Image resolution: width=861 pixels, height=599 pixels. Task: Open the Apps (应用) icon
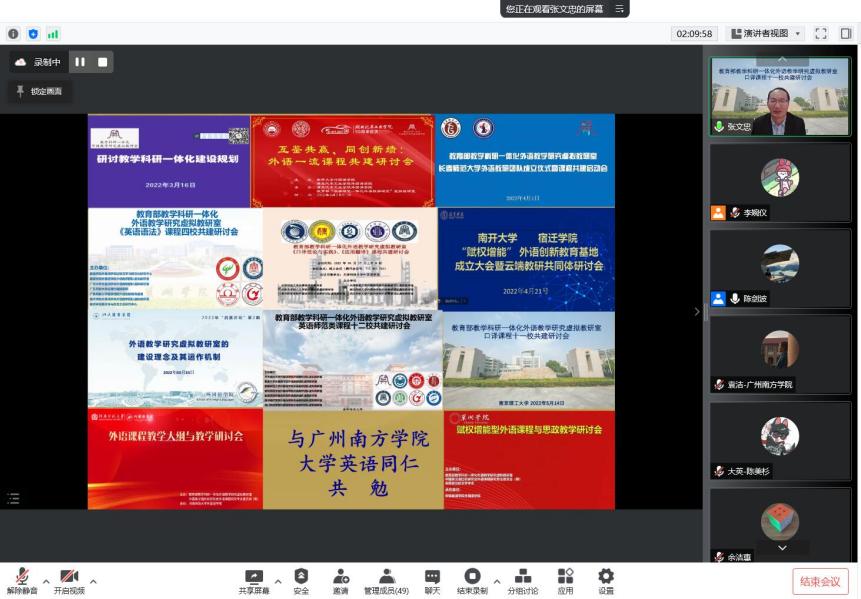(x=565, y=577)
